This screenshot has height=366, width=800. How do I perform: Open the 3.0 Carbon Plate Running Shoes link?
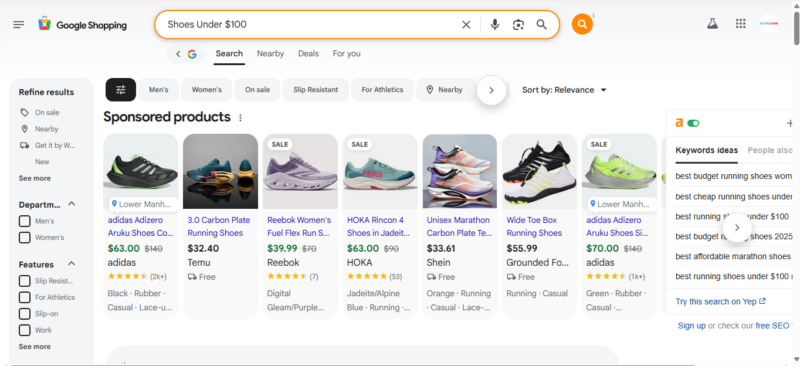tap(219, 227)
